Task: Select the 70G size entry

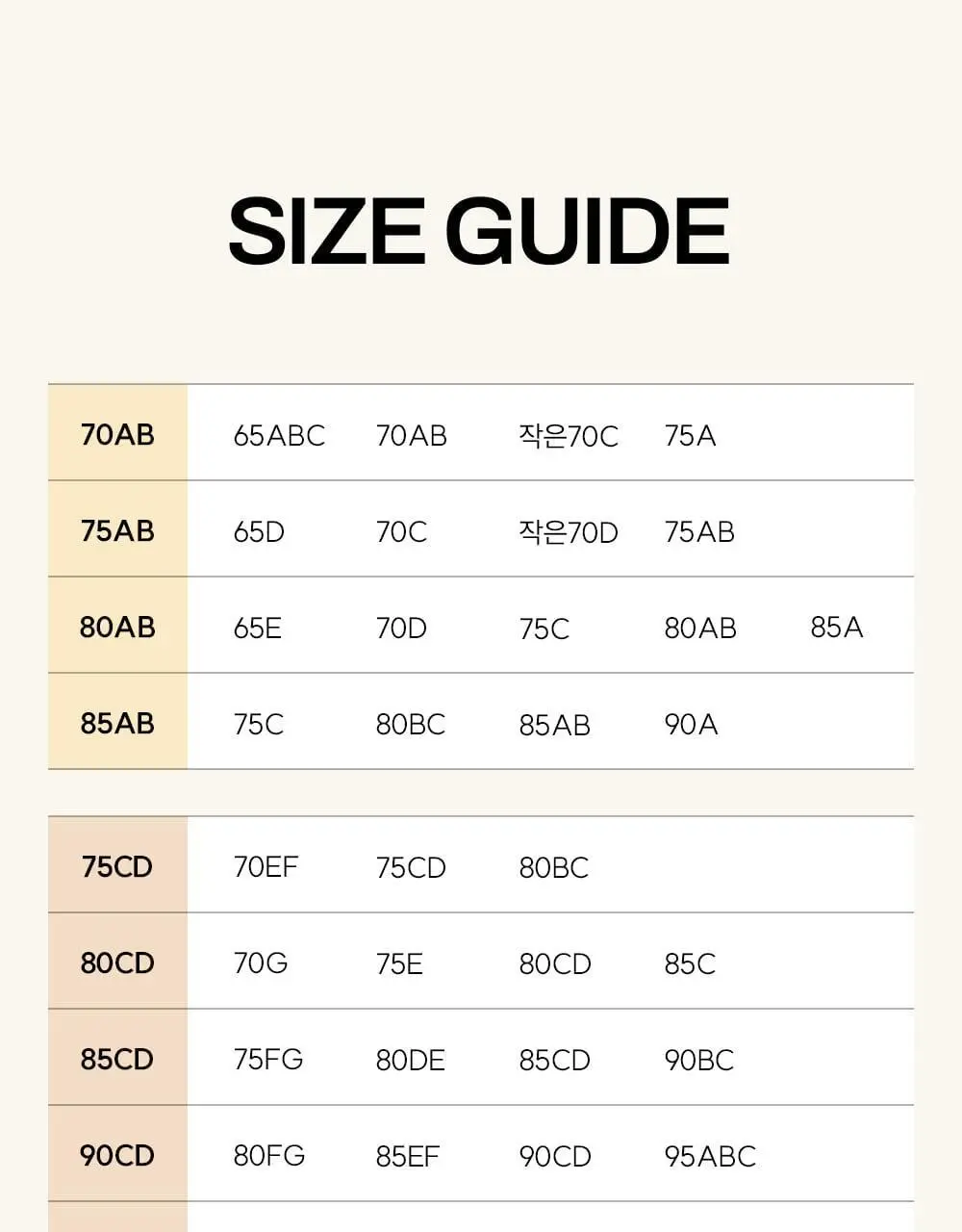Action: (x=261, y=963)
